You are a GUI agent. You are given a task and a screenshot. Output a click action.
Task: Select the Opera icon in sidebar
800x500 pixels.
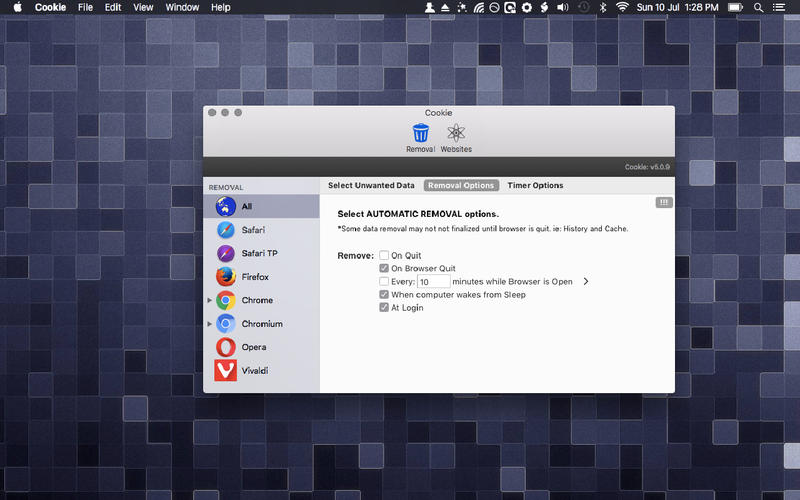[x=226, y=347]
